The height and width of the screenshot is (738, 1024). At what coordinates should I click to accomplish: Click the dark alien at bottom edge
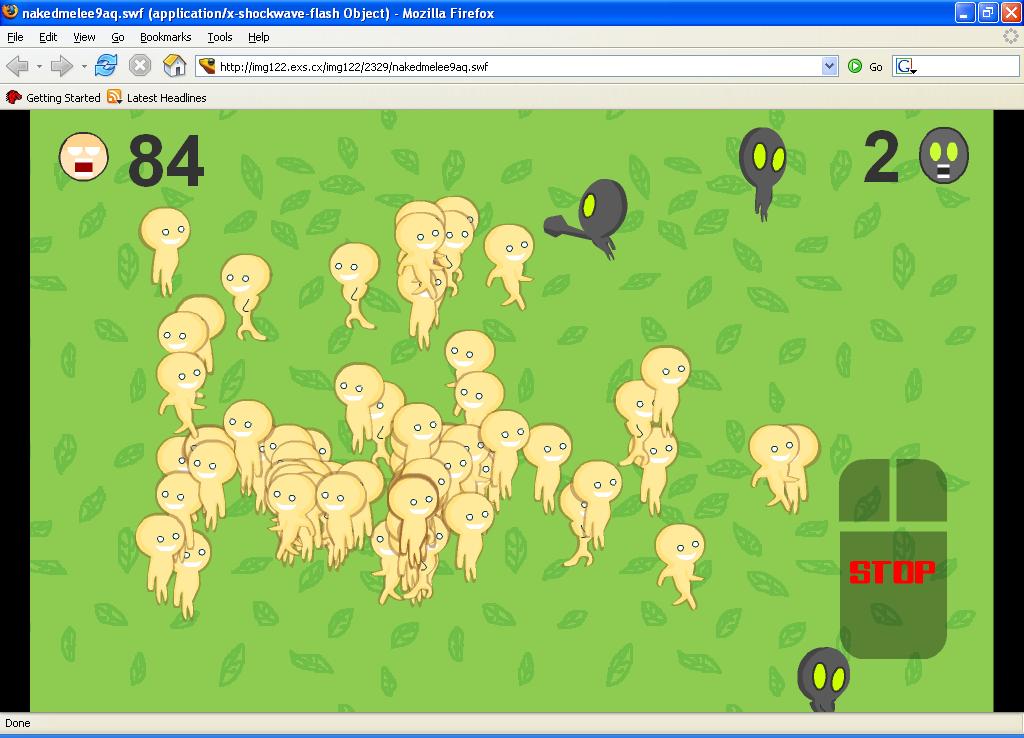pos(823,678)
